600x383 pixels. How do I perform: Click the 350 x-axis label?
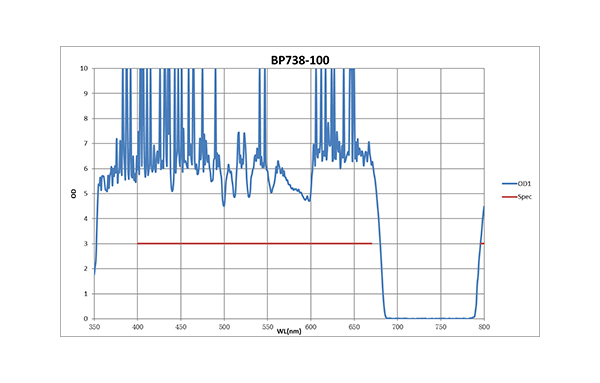coord(94,327)
